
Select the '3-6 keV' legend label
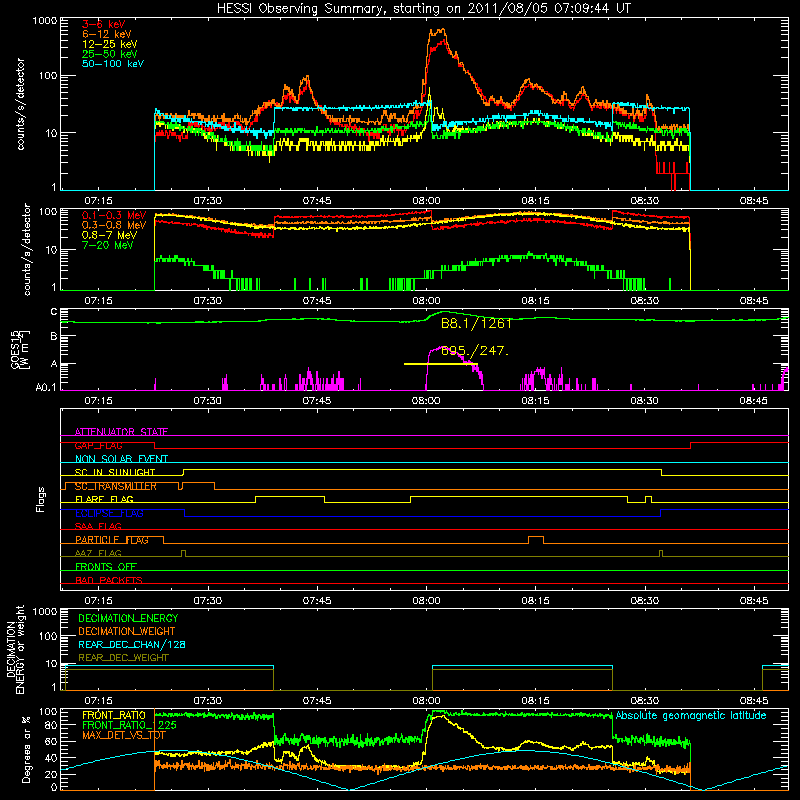point(104,24)
